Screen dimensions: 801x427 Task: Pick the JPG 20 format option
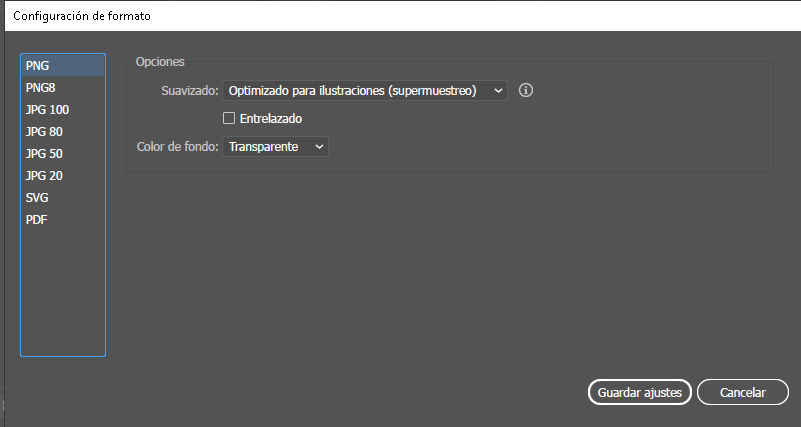(63, 176)
